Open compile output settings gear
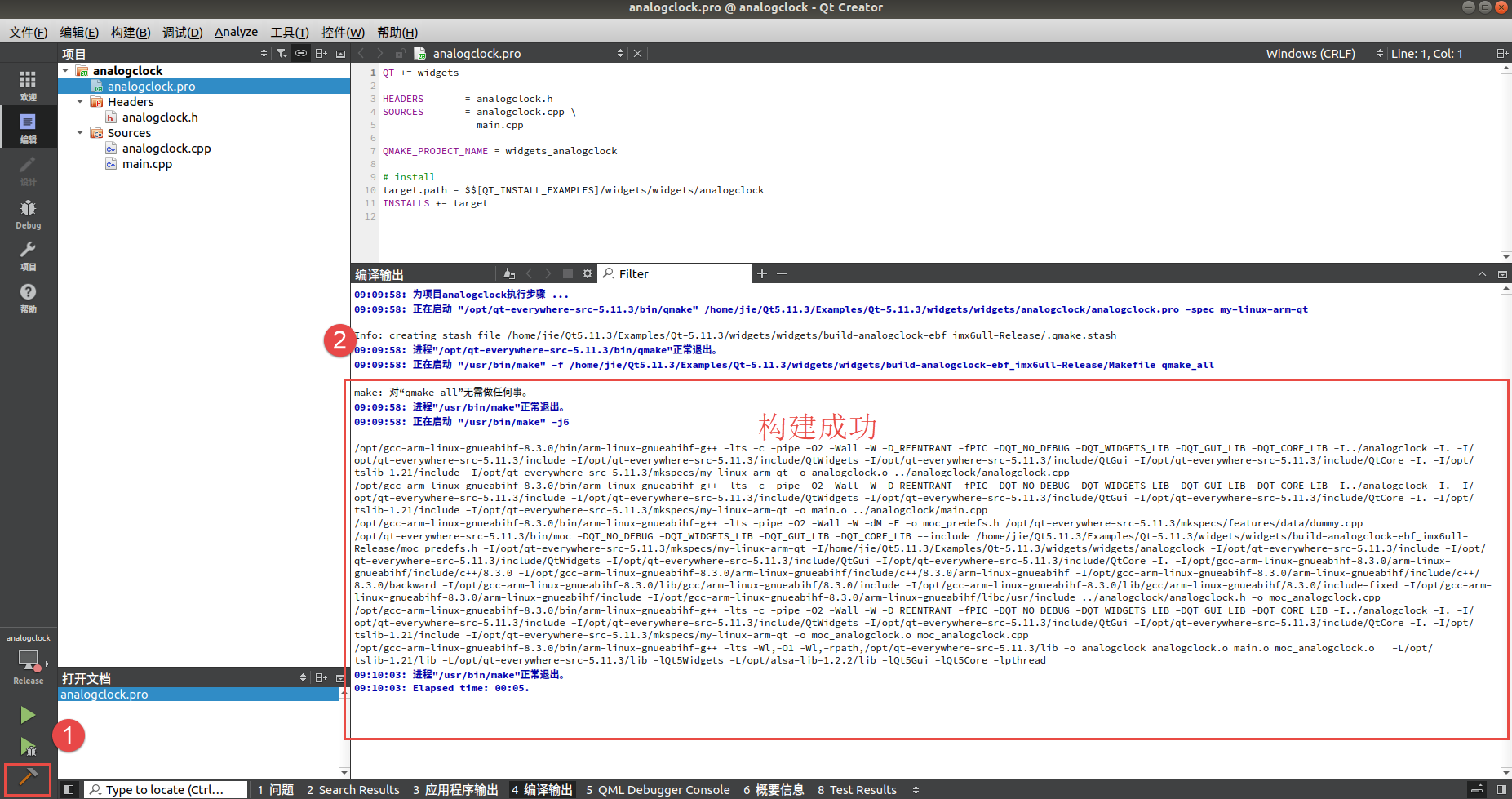This screenshot has width=1512, height=799. 588,273
